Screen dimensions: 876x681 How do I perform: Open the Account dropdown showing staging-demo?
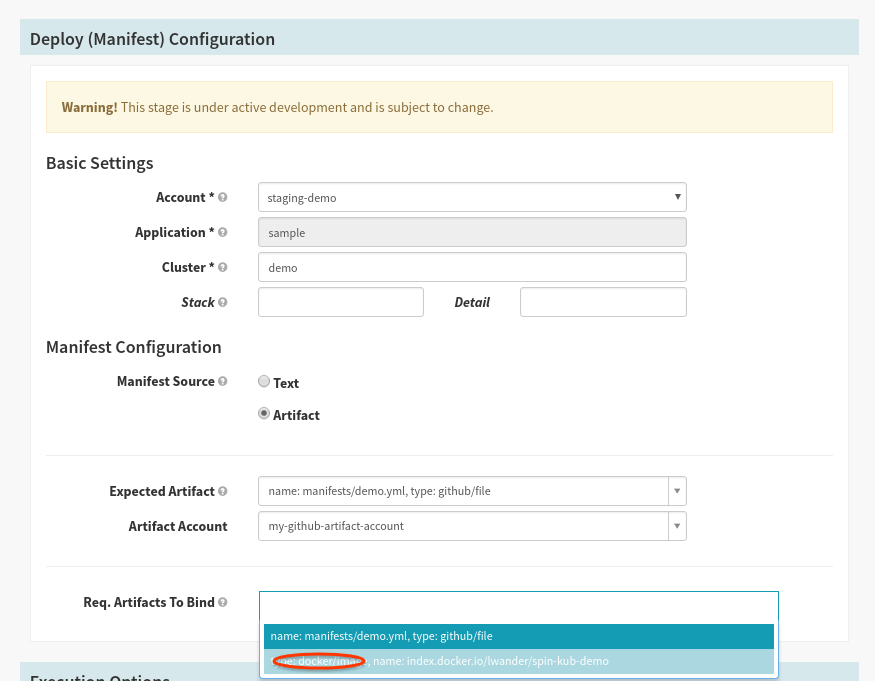pyautogui.click(x=471, y=197)
